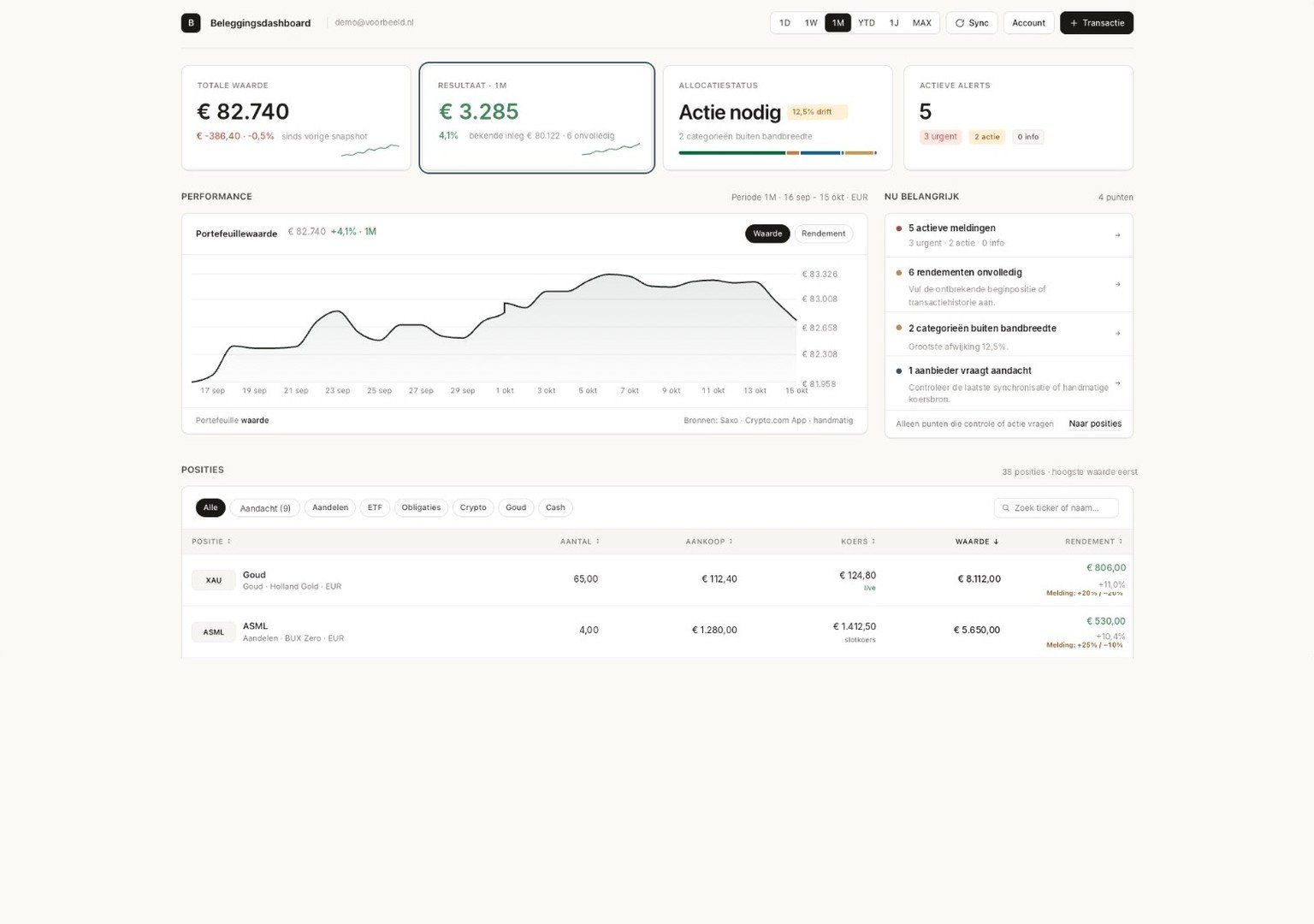Filter positions by Aandacht (9)
The height and width of the screenshot is (924, 1314).
(265, 508)
